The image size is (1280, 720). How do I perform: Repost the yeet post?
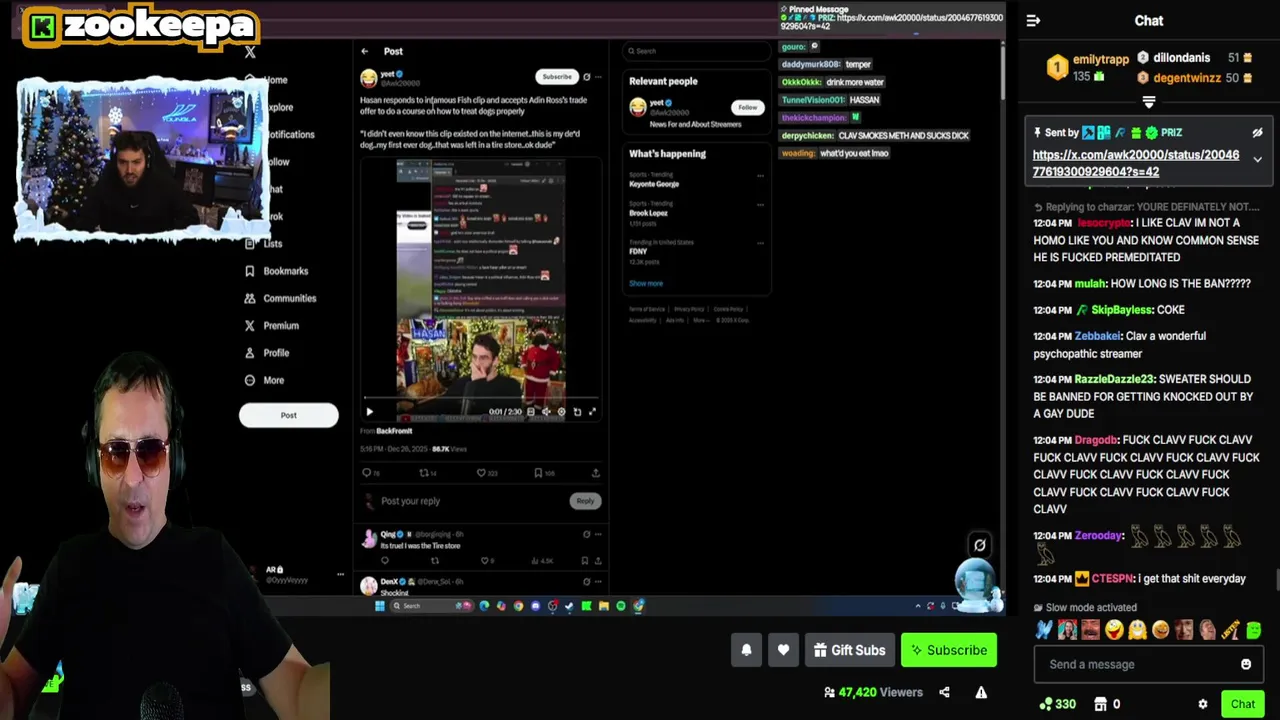(x=423, y=473)
